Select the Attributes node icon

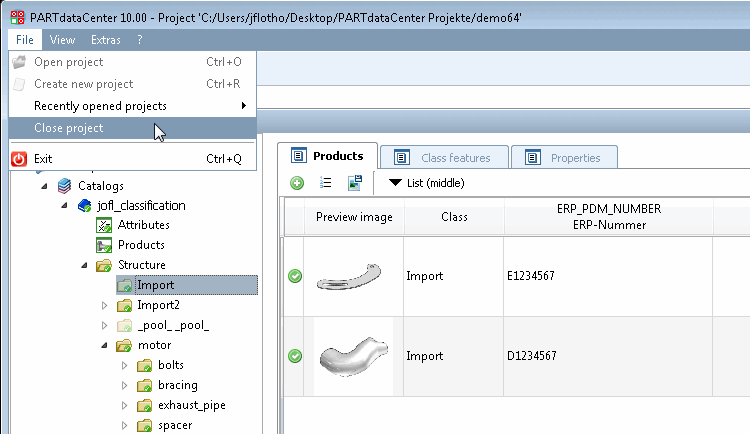103,225
